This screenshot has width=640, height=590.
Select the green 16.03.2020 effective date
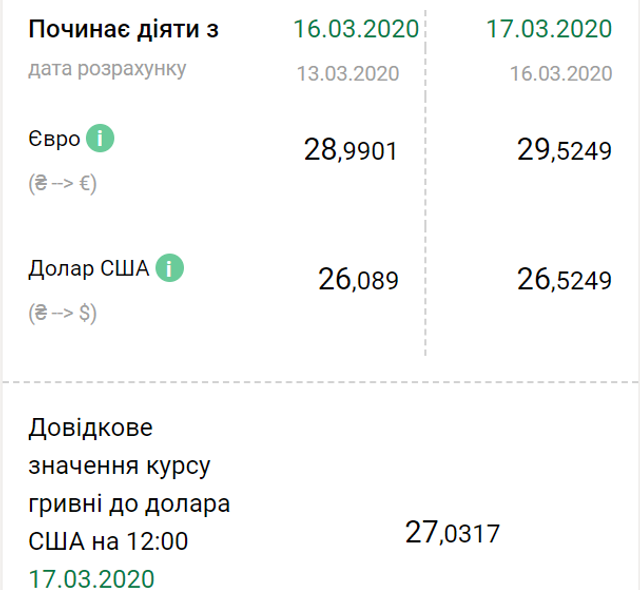click(x=356, y=28)
